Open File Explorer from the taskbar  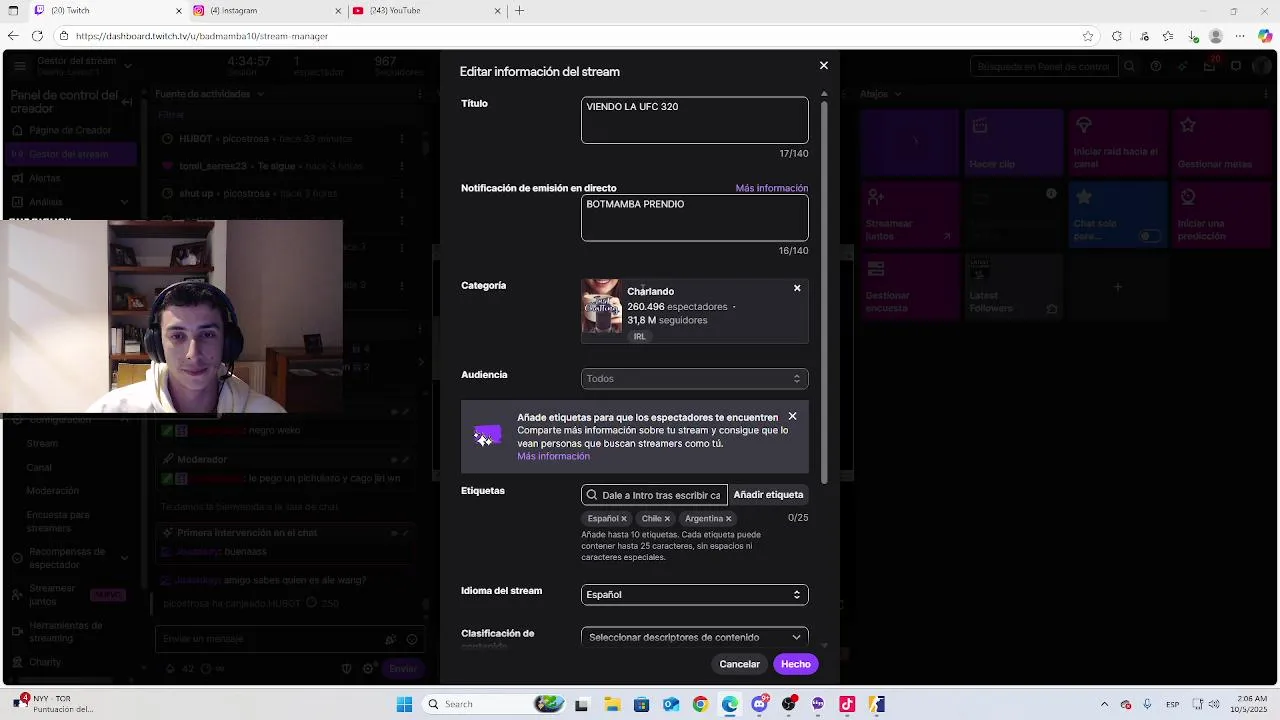[x=612, y=704]
